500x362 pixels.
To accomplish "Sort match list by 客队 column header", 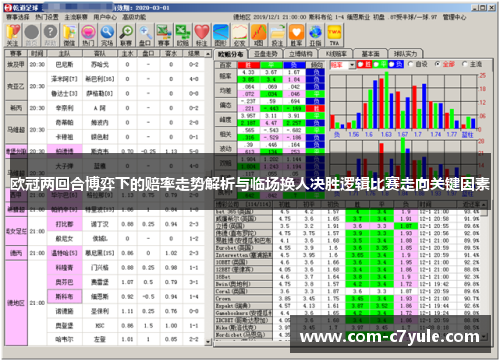I will click(x=100, y=54).
